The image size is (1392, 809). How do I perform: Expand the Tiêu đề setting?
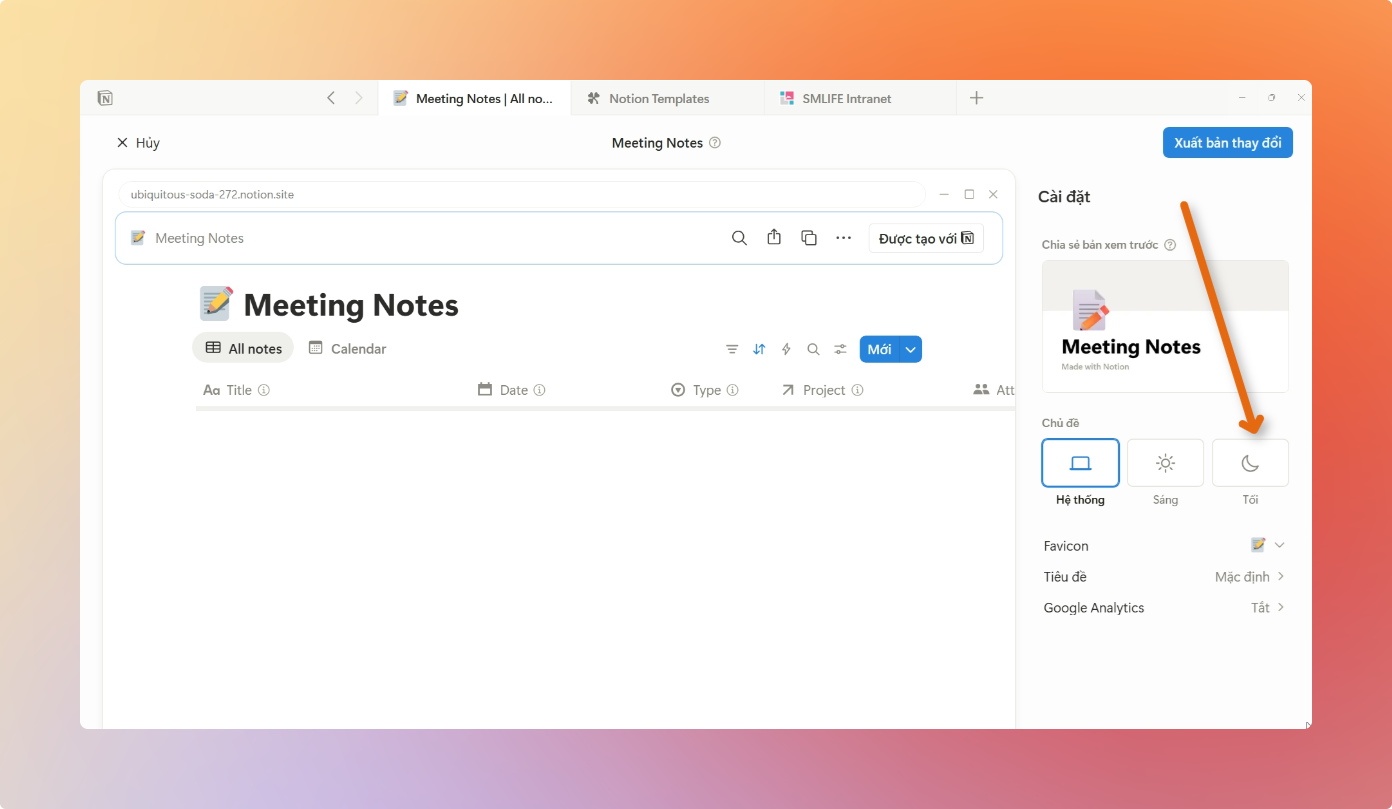(x=1250, y=577)
